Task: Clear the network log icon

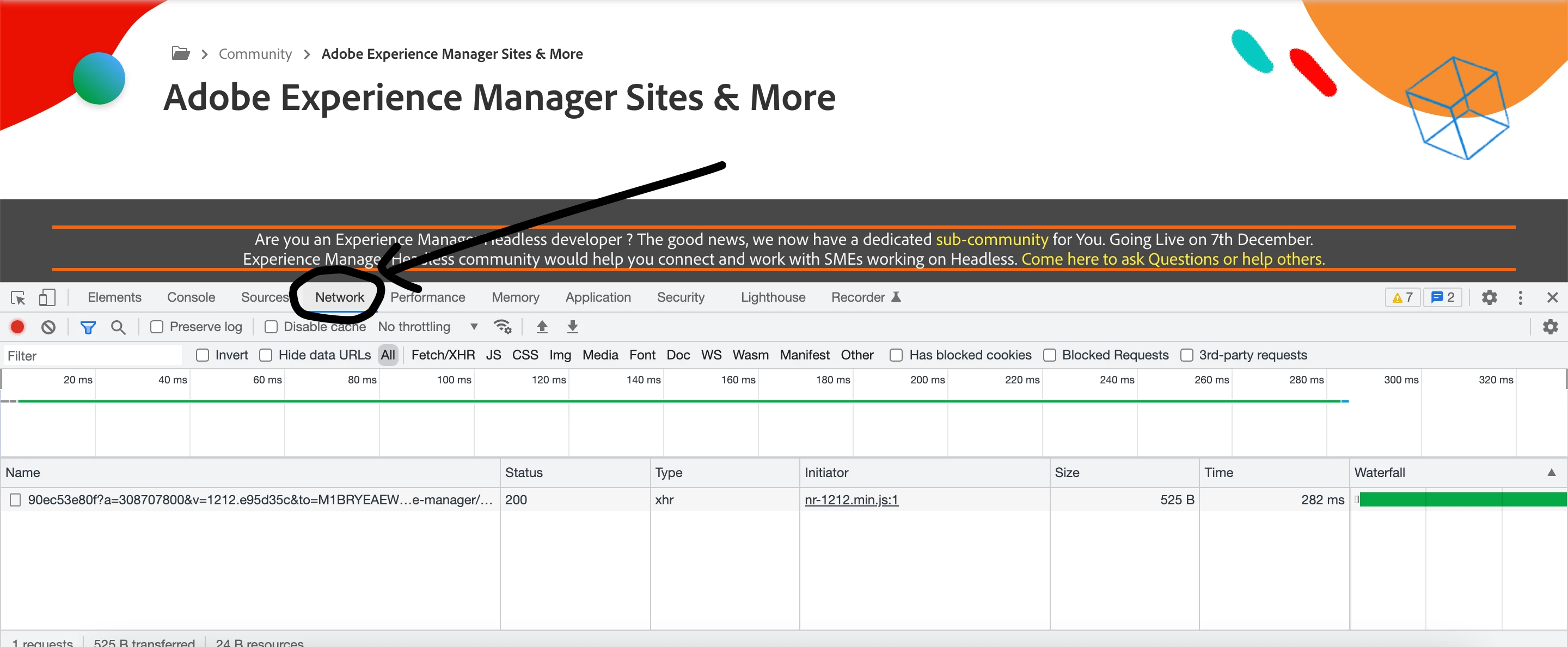Action: (x=48, y=327)
